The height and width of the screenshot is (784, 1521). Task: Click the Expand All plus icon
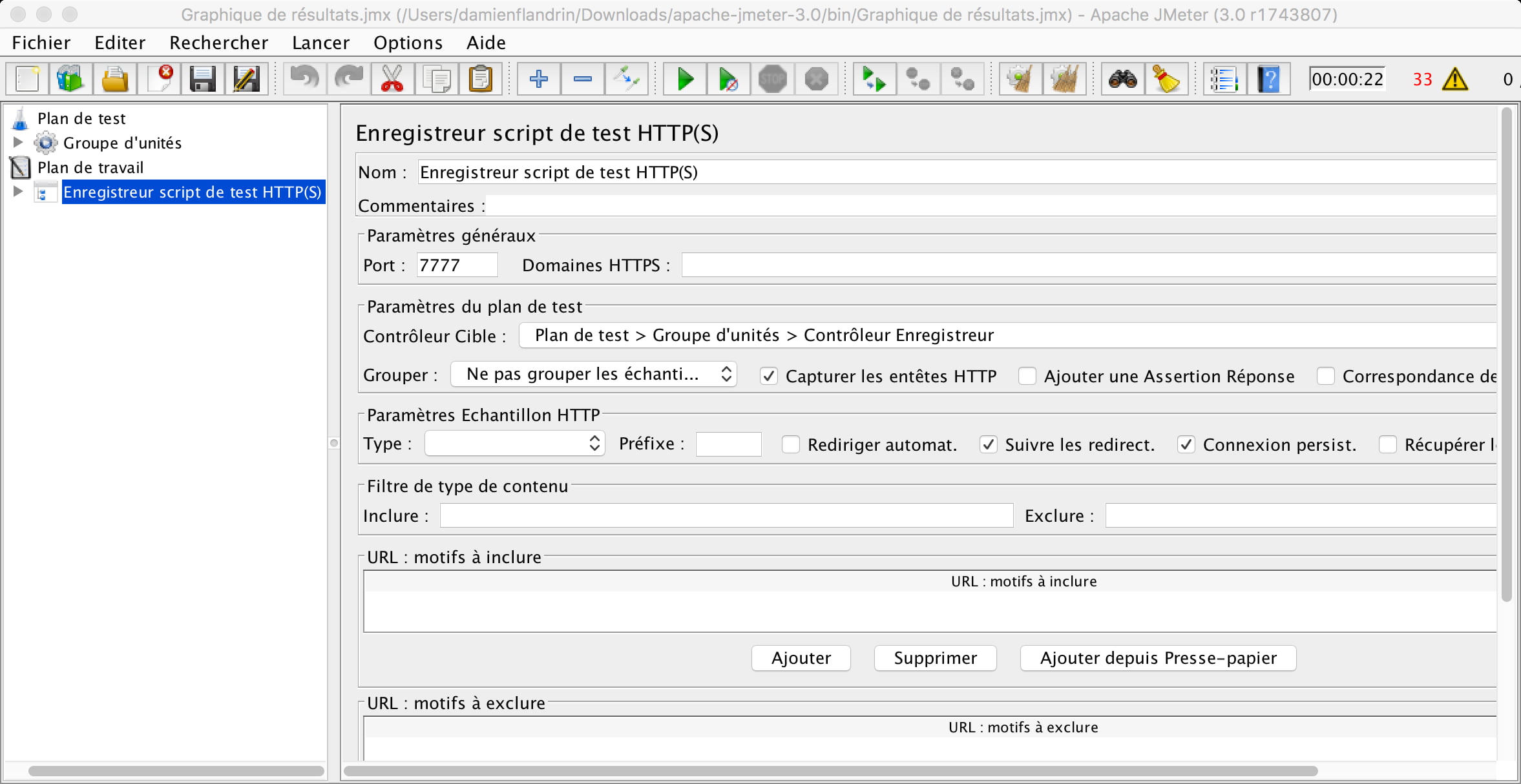[538, 79]
